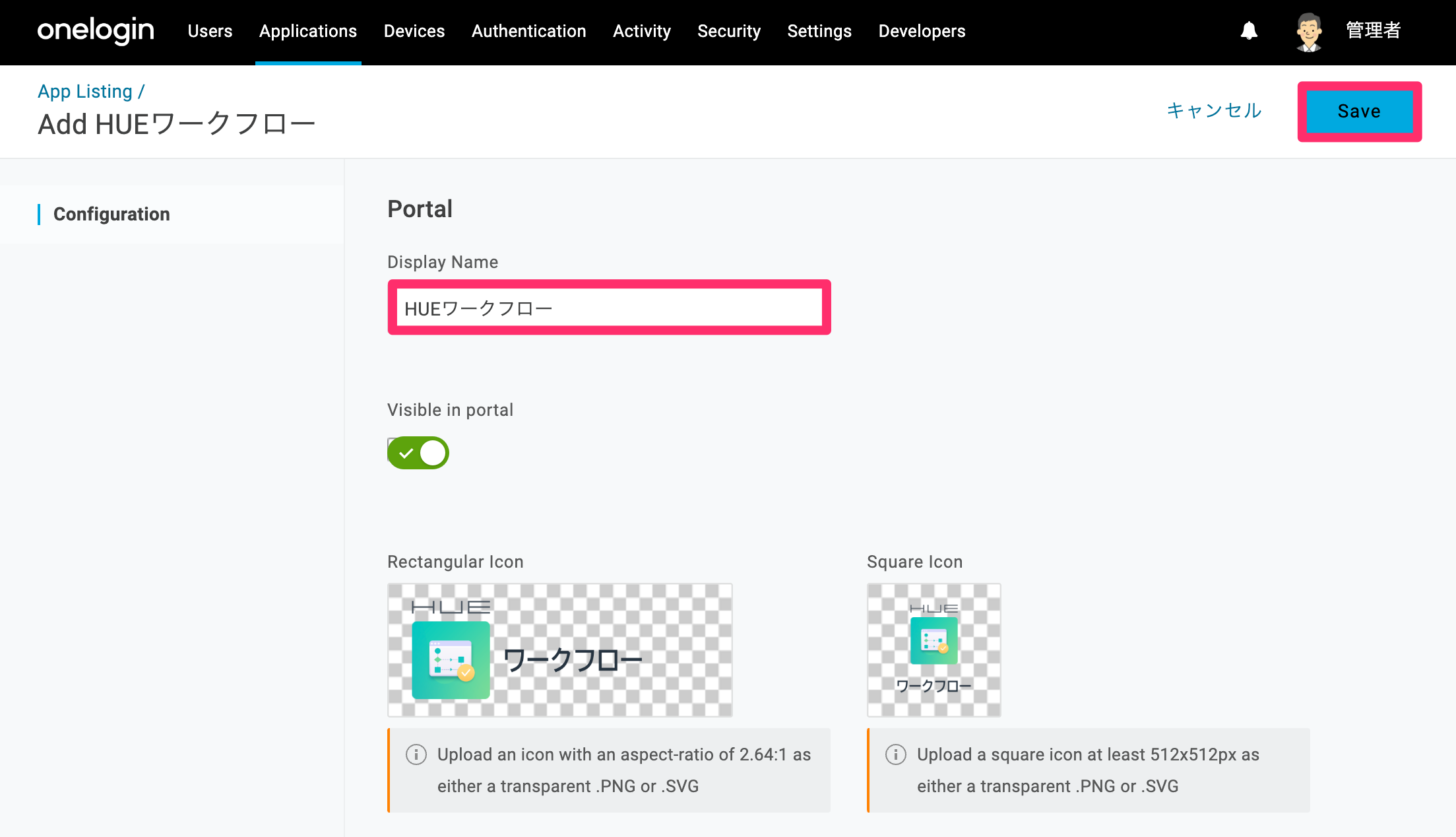Click the info icon beside the square icon hint

pos(895,754)
